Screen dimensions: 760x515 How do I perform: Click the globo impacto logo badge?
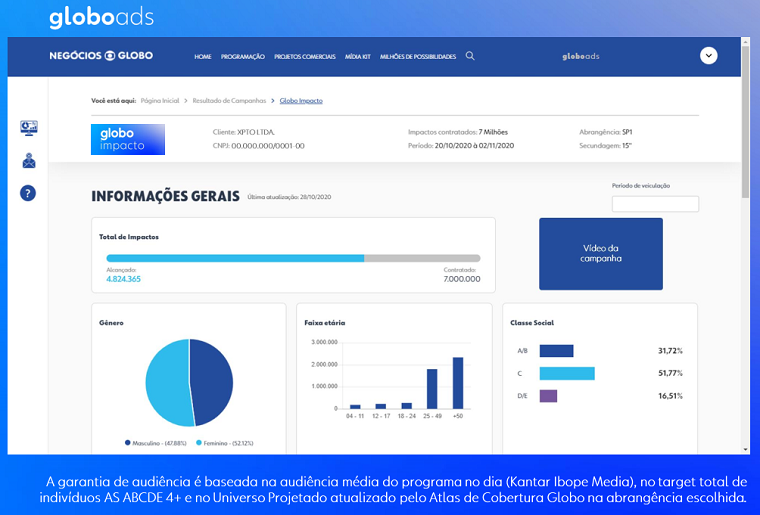pos(127,139)
